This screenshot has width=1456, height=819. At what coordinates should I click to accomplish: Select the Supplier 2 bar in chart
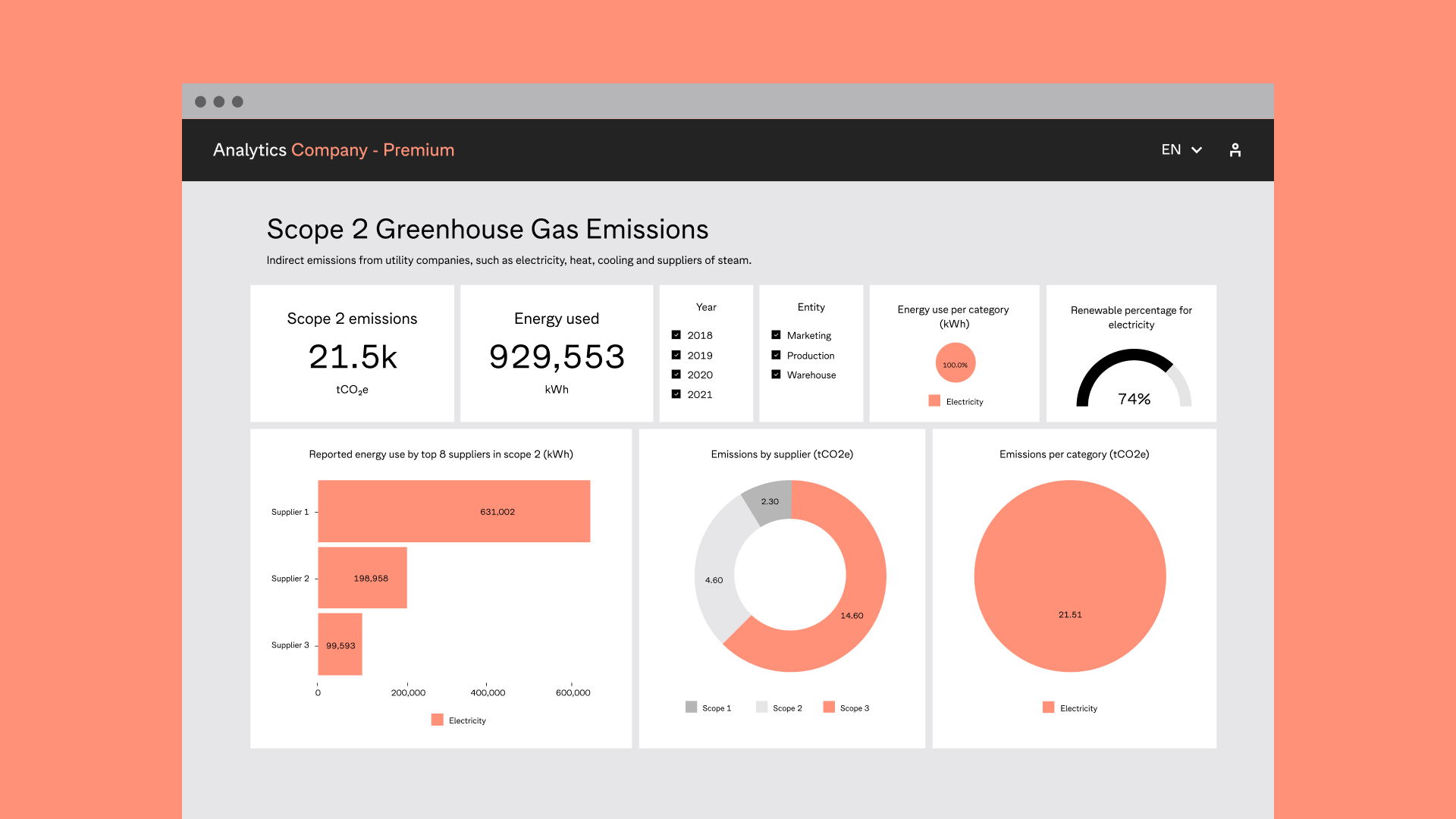[x=362, y=578]
